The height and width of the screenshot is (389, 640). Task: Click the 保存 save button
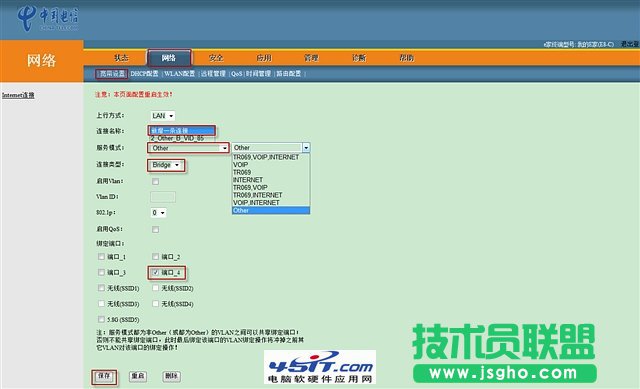pos(104,376)
